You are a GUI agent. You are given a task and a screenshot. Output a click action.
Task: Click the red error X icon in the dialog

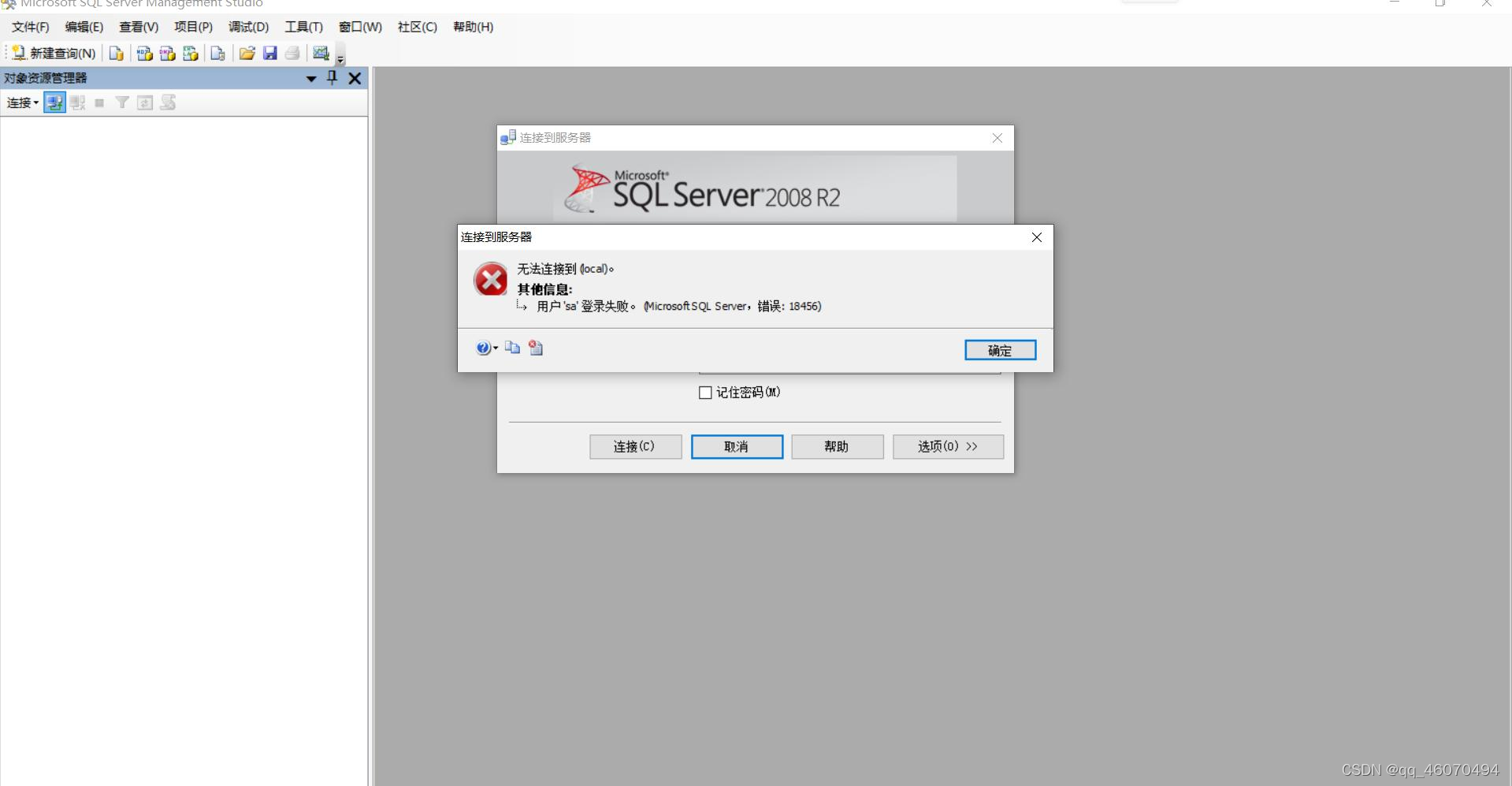pyautogui.click(x=491, y=279)
